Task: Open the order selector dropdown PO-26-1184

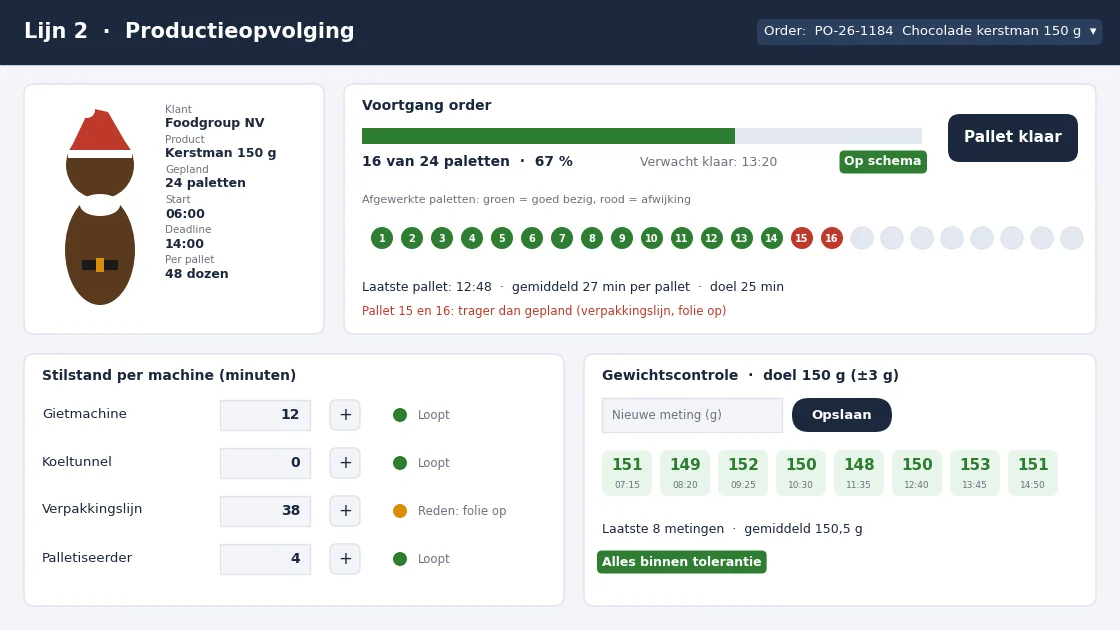Action: click(x=929, y=31)
